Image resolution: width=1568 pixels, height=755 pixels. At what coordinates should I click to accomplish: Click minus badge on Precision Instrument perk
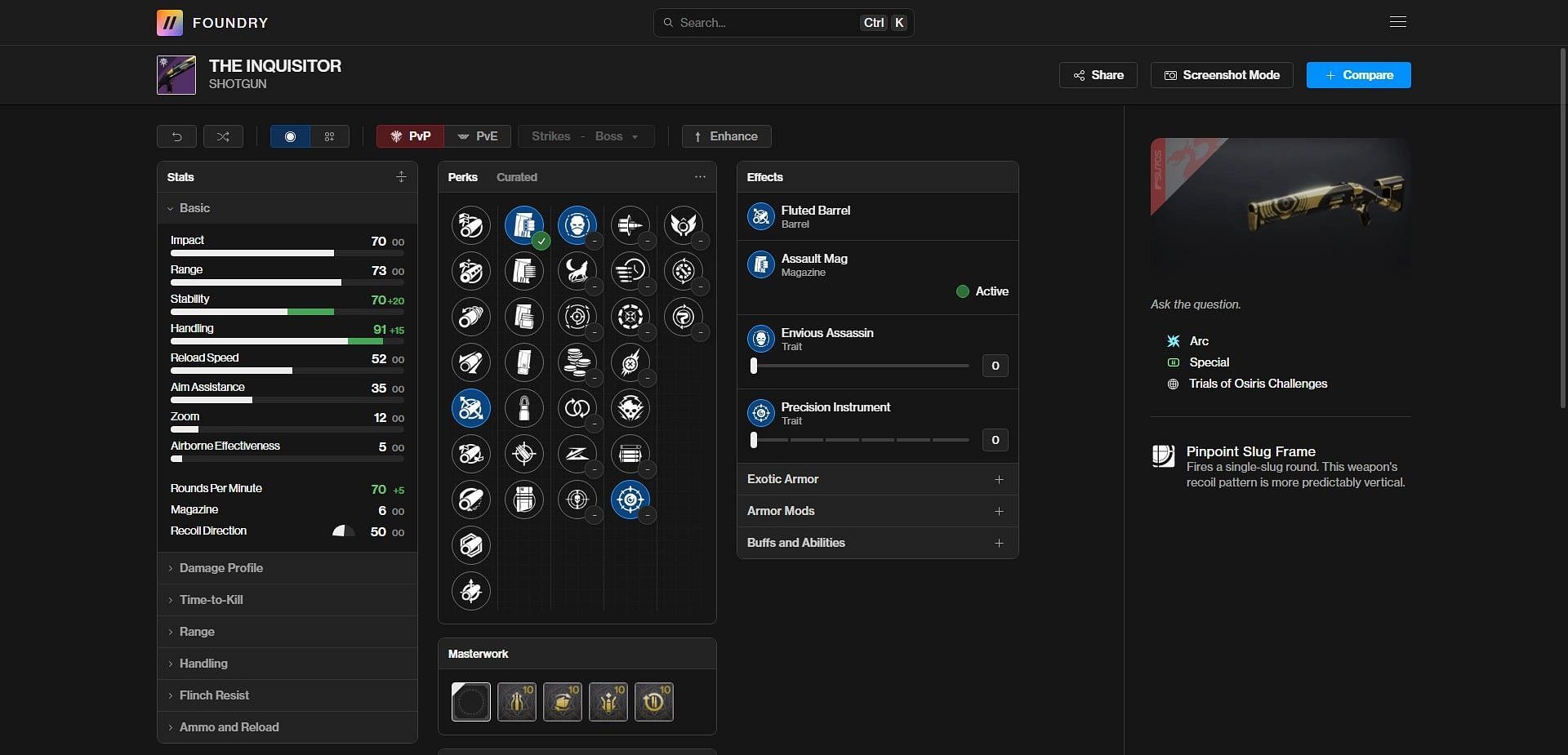648,516
